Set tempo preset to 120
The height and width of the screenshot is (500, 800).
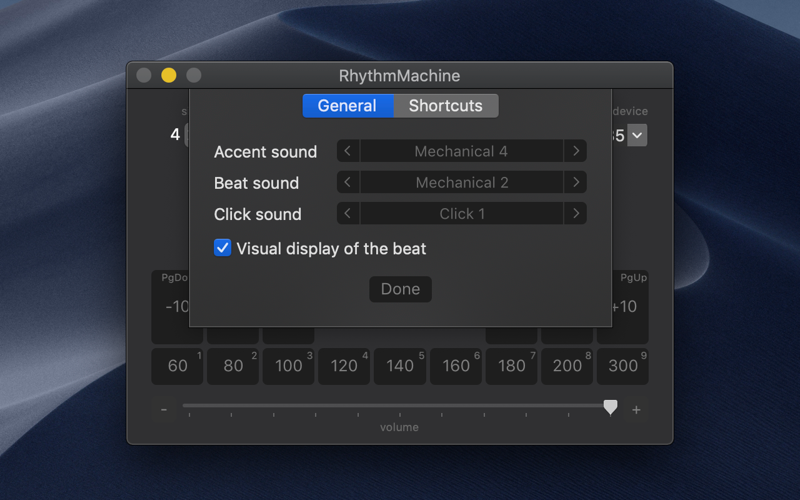tap(344, 366)
